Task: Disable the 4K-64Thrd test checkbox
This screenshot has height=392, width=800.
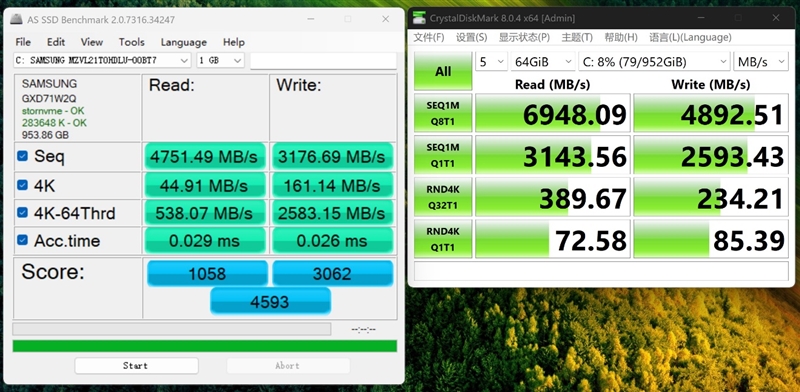Action: click(x=22, y=212)
